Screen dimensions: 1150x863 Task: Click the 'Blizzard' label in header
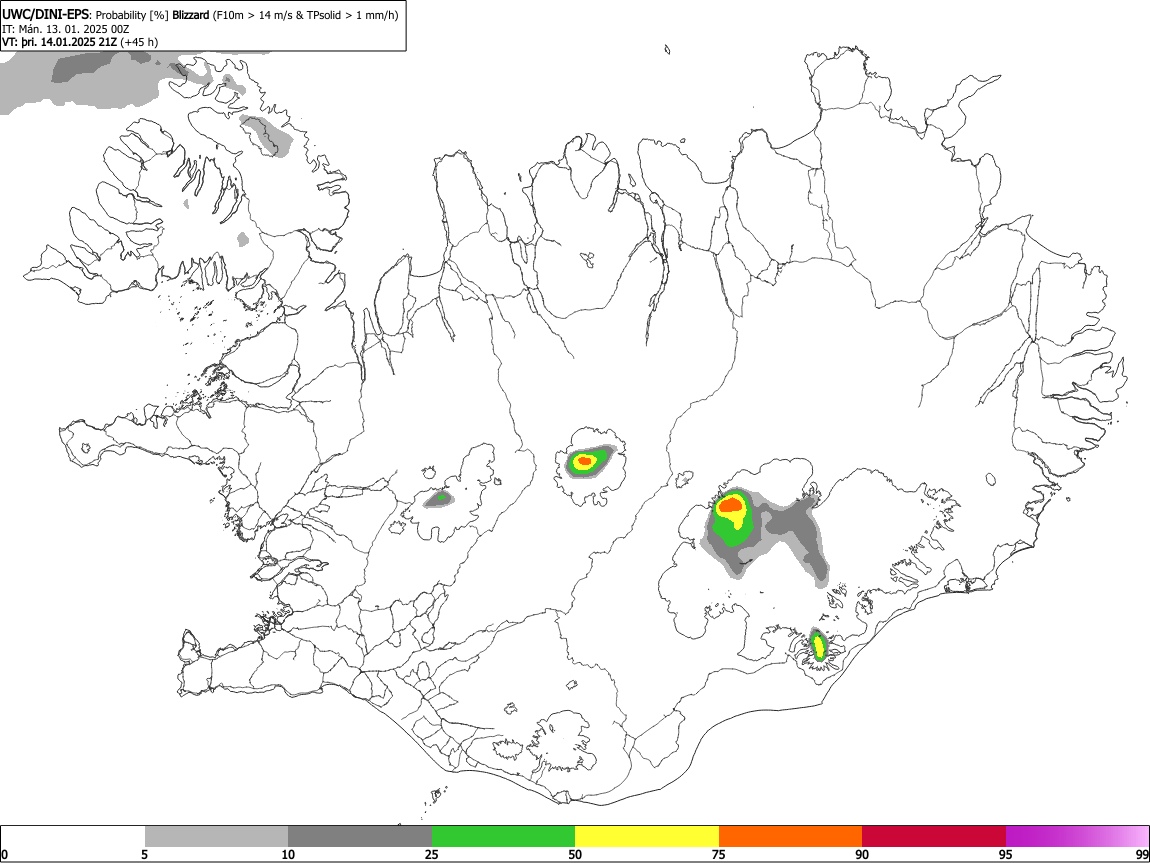point(191,15)
